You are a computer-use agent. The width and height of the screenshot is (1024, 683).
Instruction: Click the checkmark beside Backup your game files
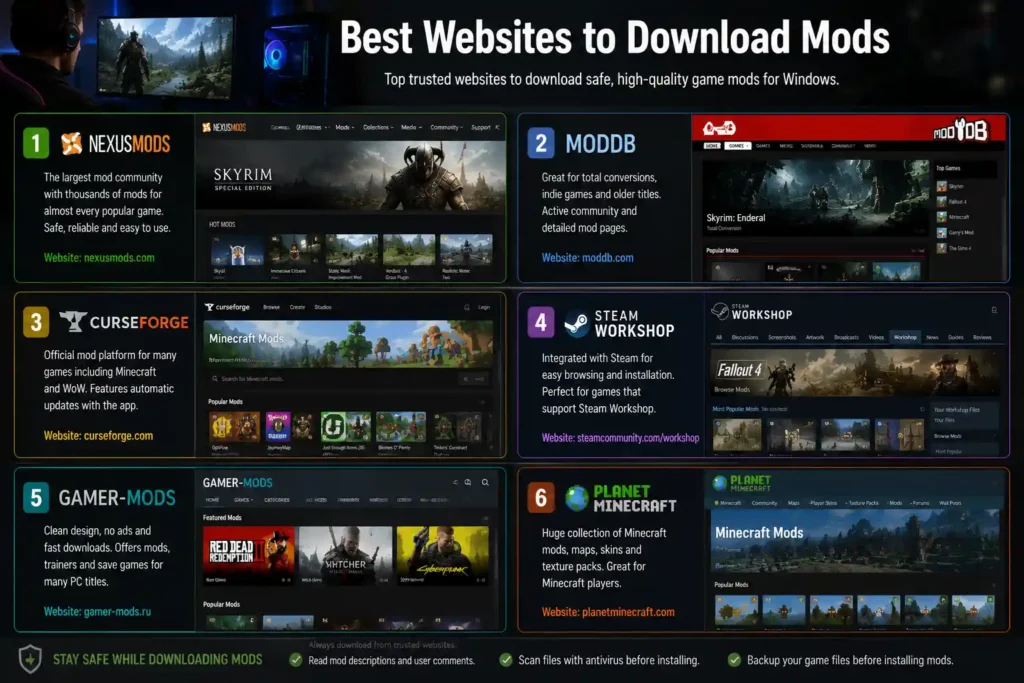tap(735, 659)
